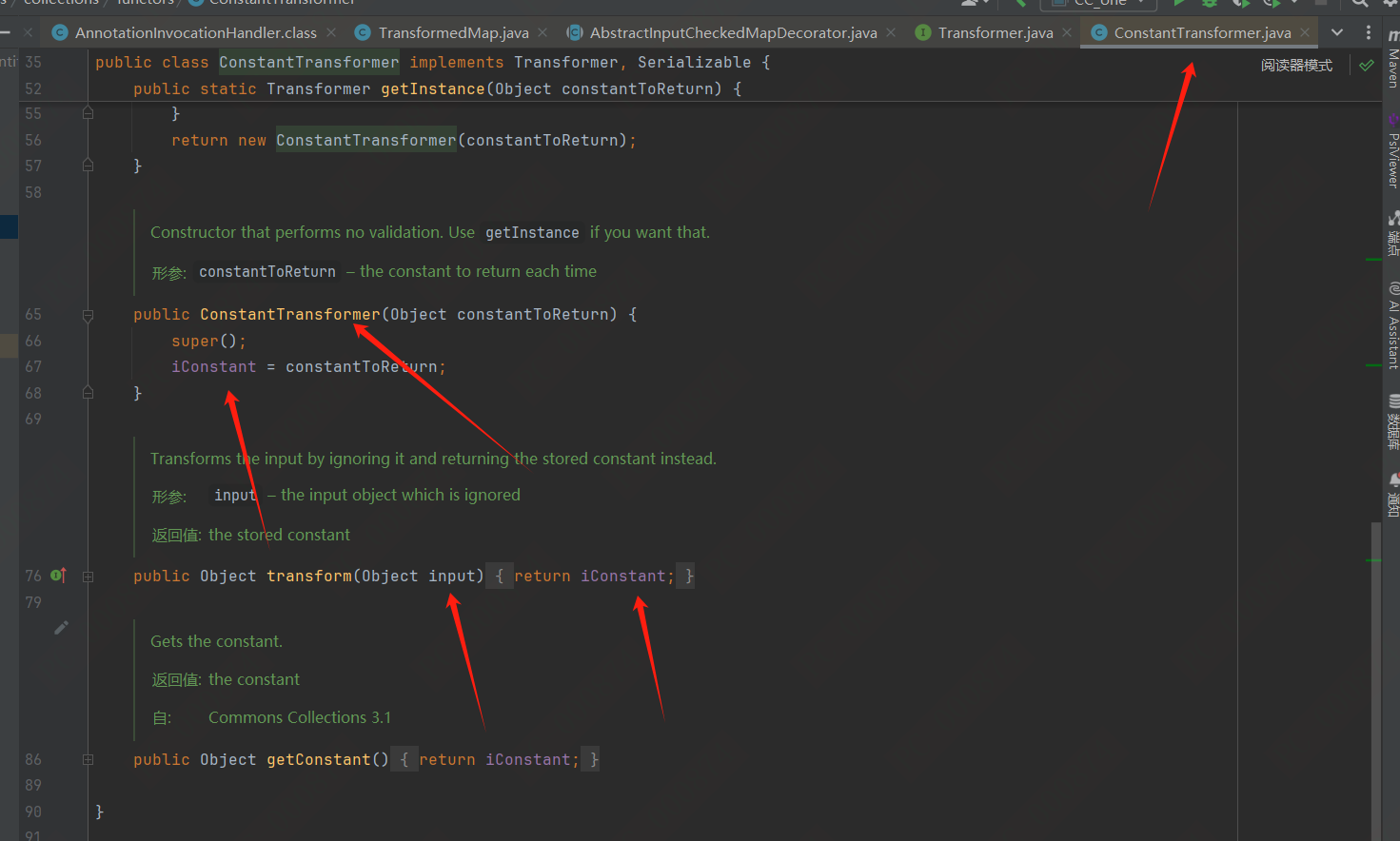Image resolution: width=1400 pixels, height=841 pixels.
Task: Open the Maven tool window
Action: (x=1392, y=59)
